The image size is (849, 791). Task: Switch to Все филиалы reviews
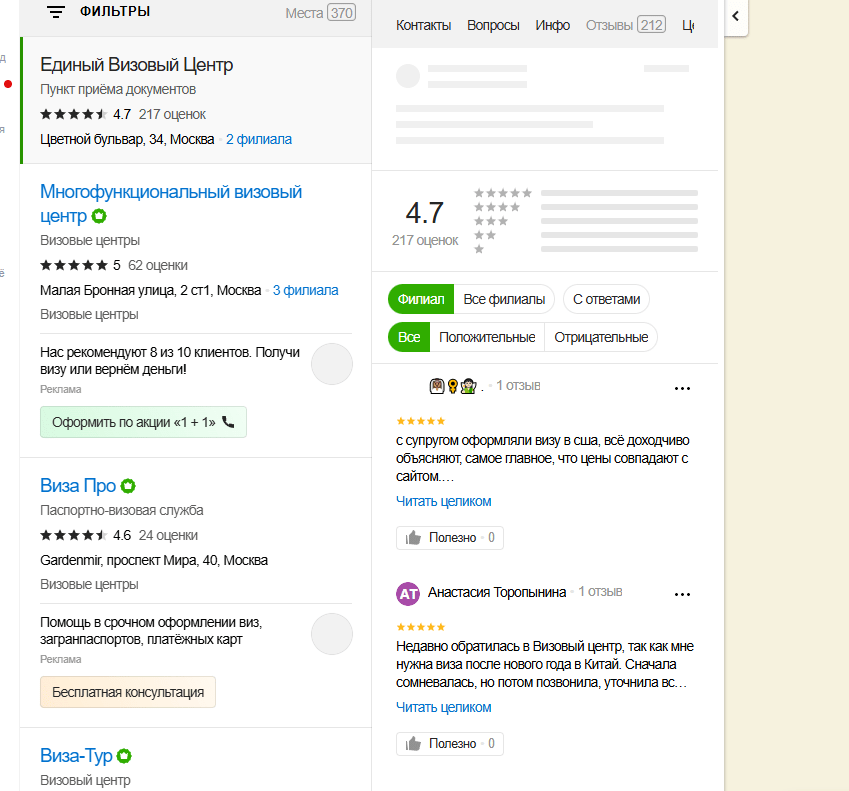coord(504,299)
